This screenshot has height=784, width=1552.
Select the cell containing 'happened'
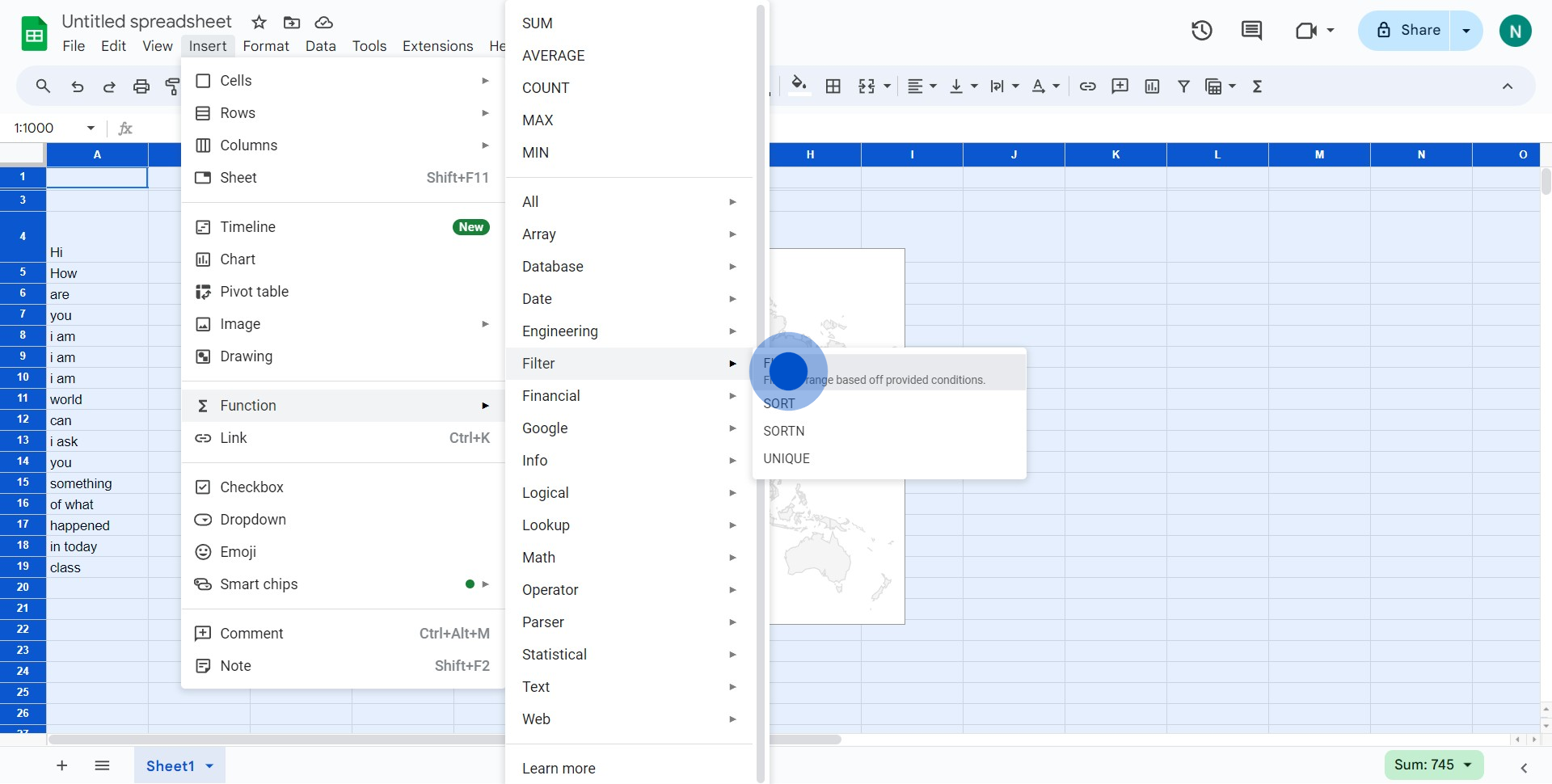coord(97,525)
